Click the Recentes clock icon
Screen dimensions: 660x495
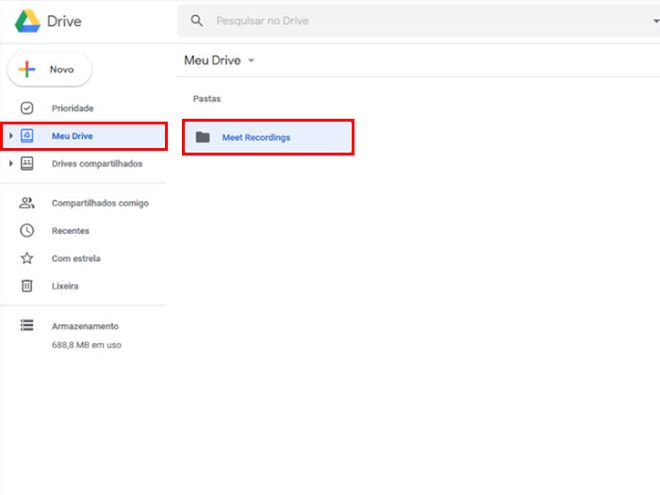pos(27,231)
